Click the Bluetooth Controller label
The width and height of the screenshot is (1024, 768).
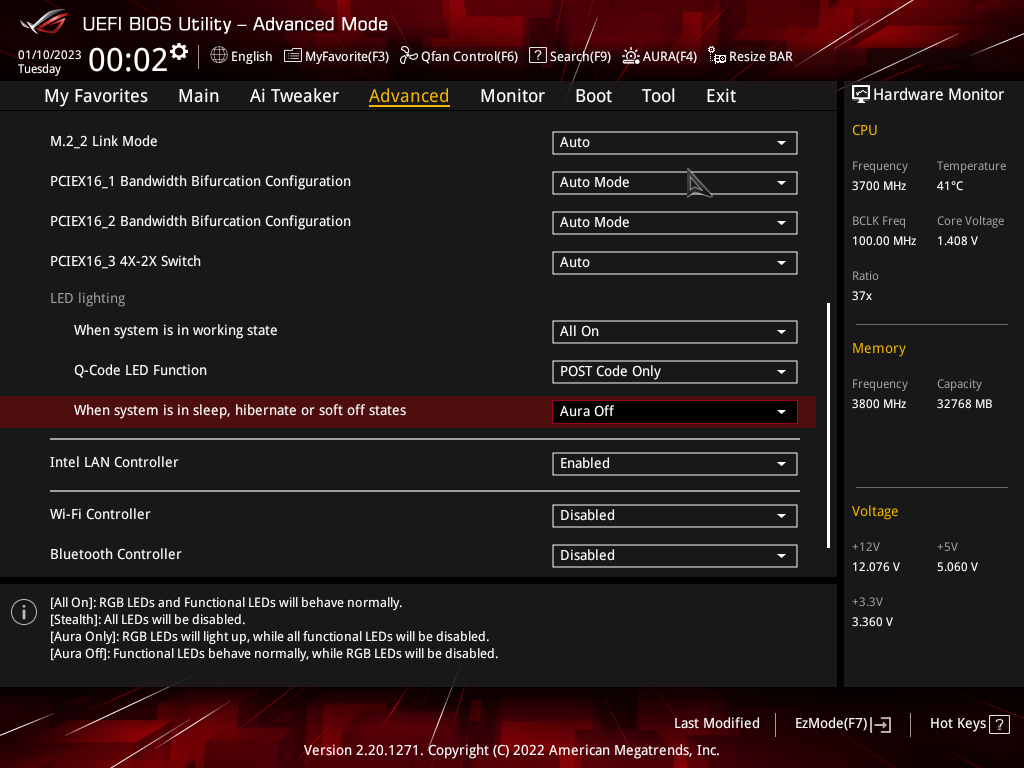(116, 554)
